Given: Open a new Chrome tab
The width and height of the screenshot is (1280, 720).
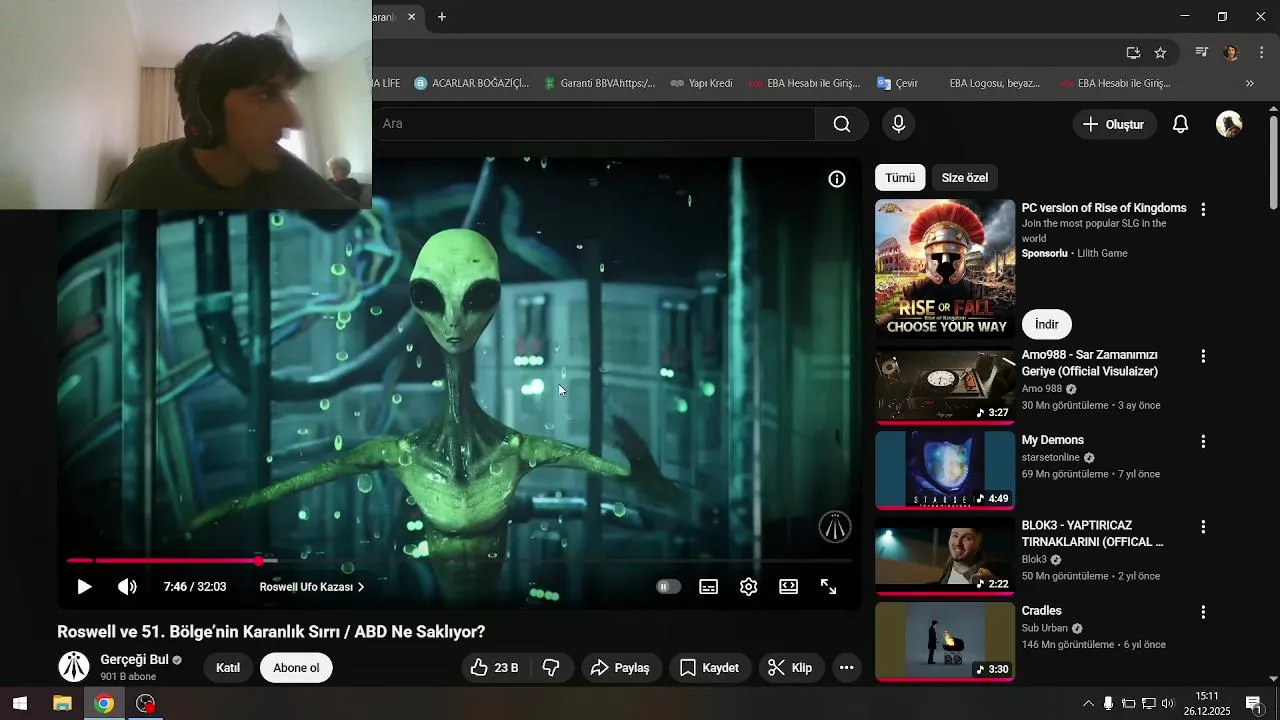Looking at the screenshot, I should [x=442, y=17].
